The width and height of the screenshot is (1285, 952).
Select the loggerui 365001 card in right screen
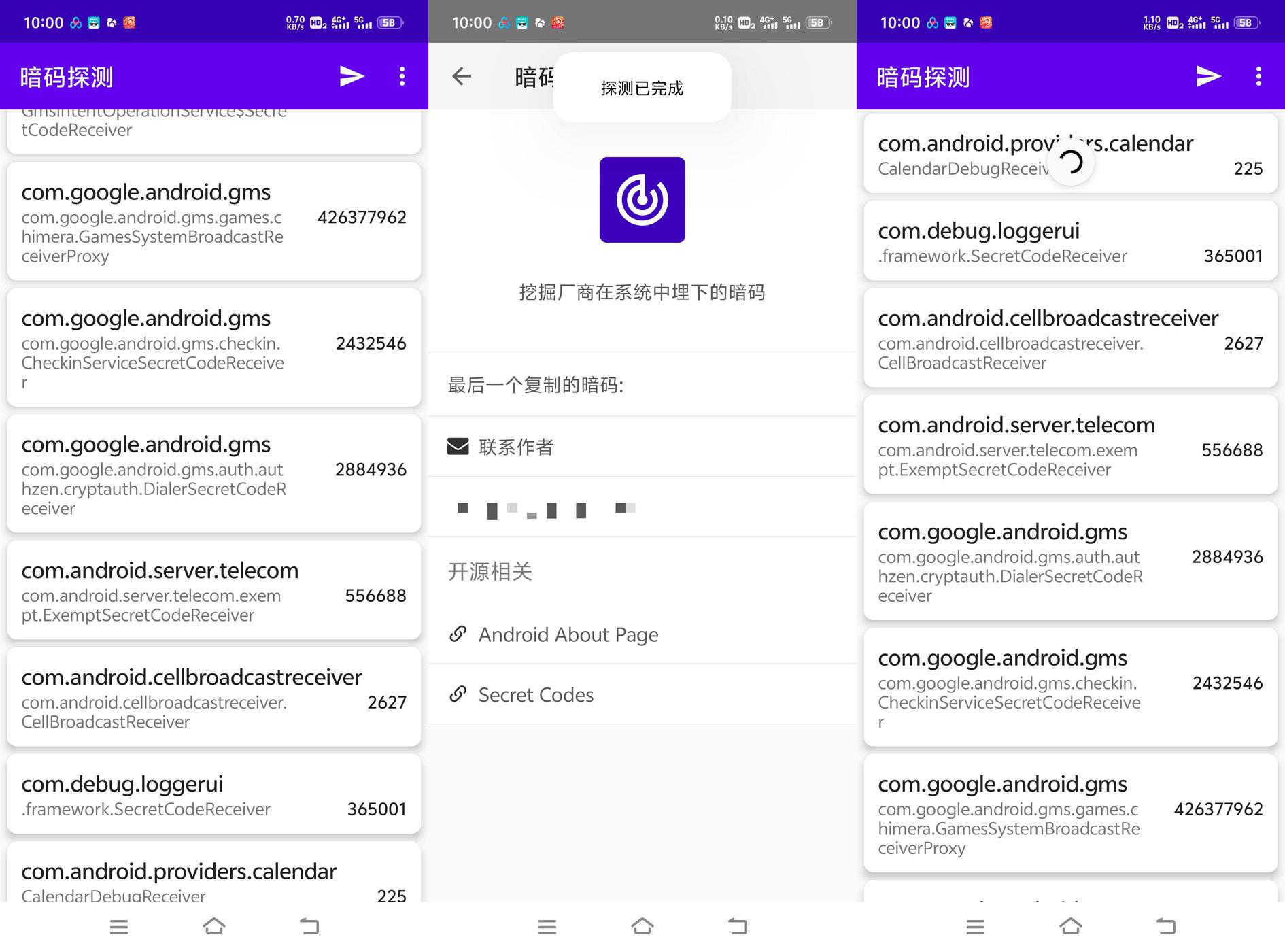tap(1071, 241)
